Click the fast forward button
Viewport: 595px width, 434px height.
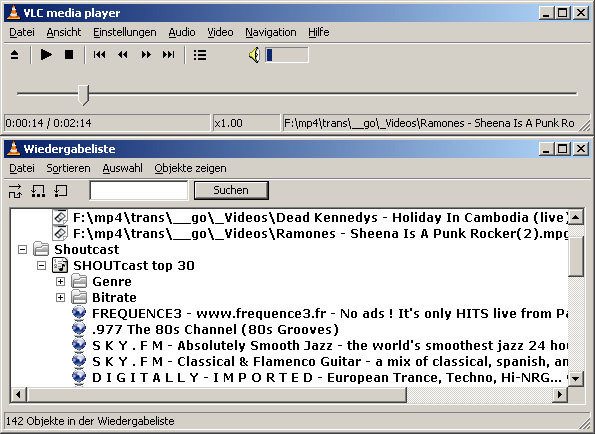[146, 55]
